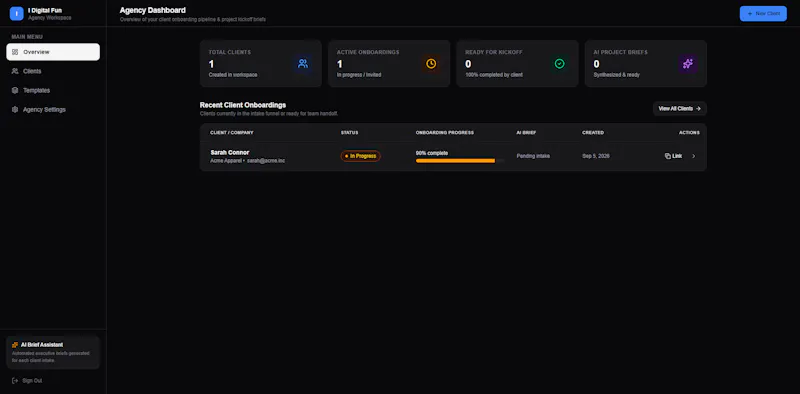Click the Agency Settings gear icon

pyautogui.click(x=15, y=109)
